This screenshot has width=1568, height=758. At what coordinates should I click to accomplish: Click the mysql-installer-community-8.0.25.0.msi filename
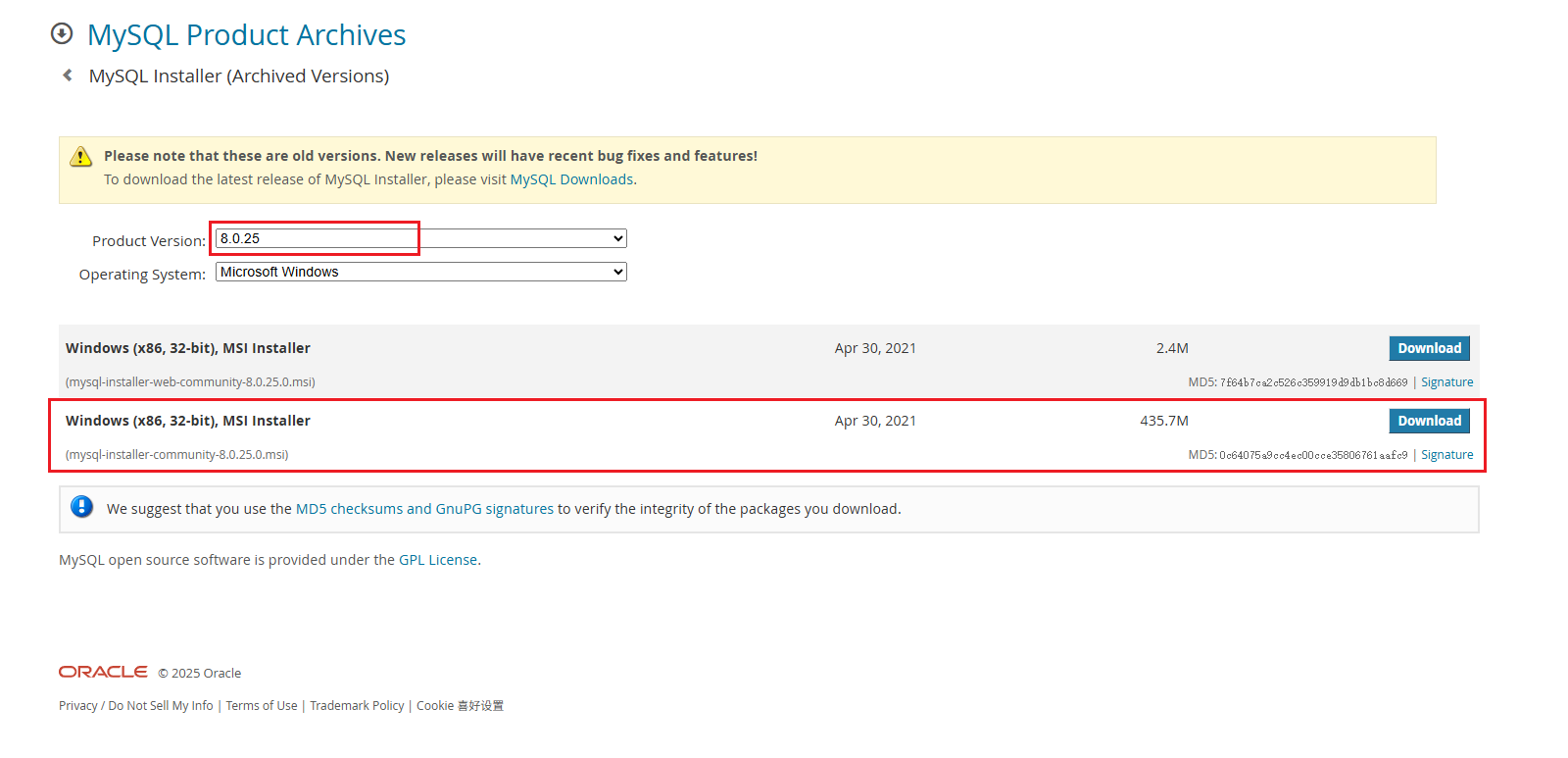tap(177, 455)
